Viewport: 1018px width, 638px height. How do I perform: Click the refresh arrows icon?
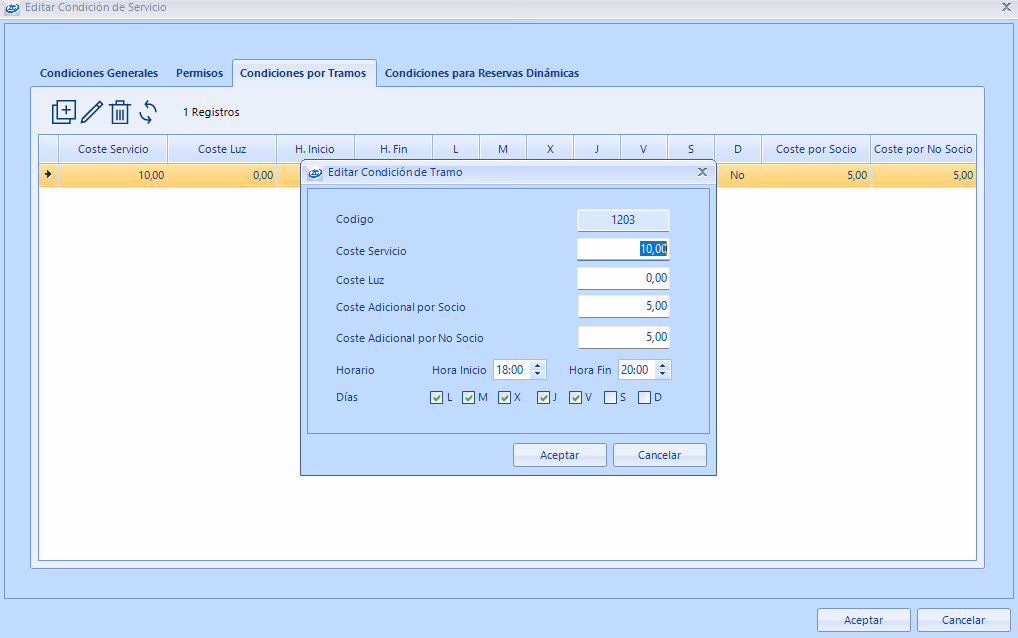tap(148, 112)
